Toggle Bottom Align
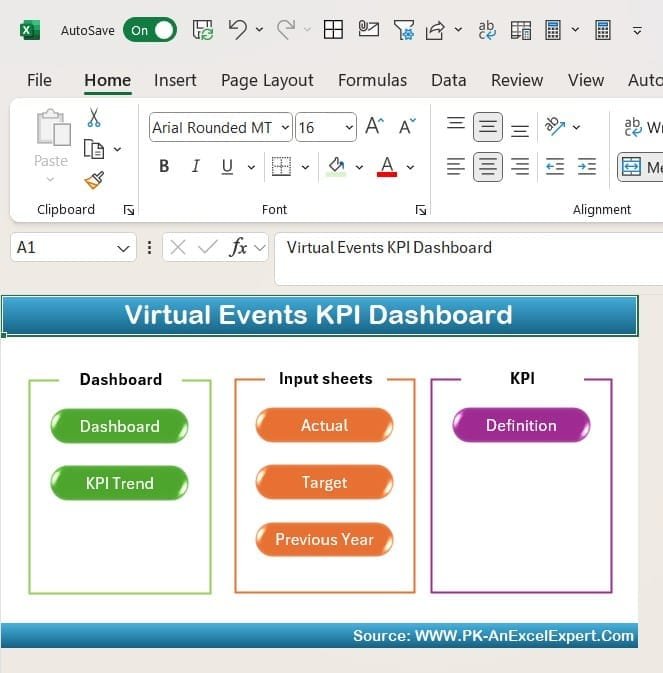This screenshot has height=673, width=663. click(x=520, y=130)
